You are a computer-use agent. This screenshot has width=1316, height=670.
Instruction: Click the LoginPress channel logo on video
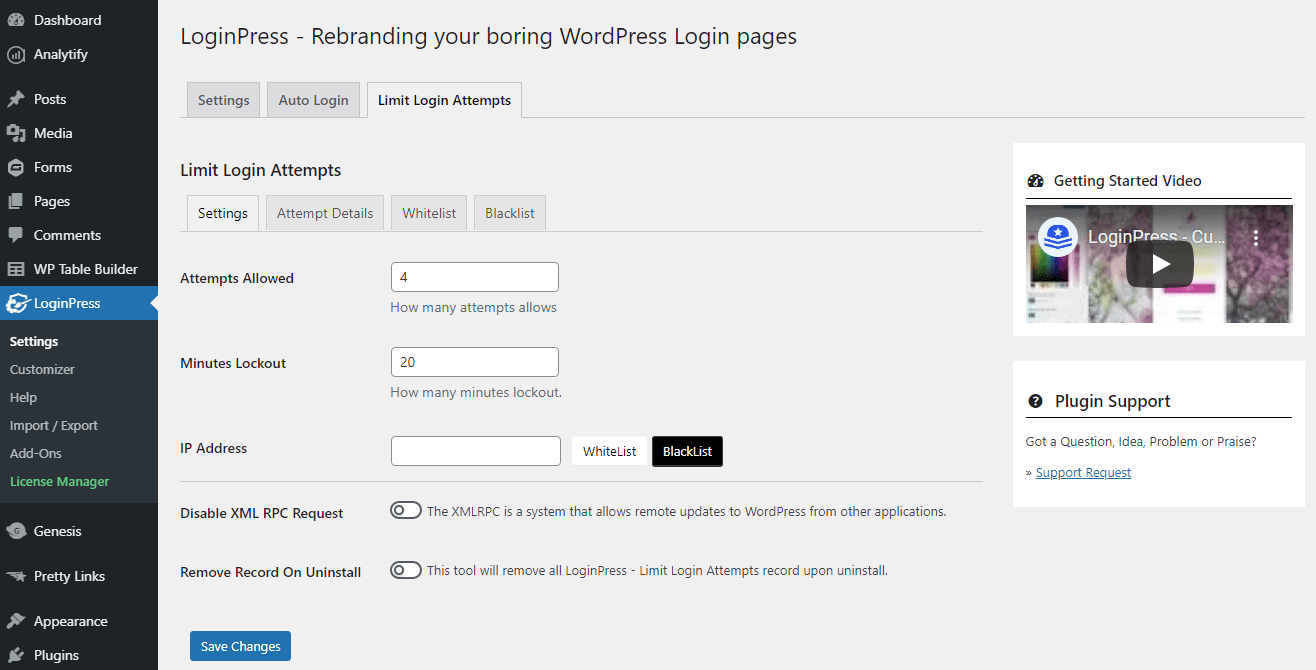click(1057, 237)
